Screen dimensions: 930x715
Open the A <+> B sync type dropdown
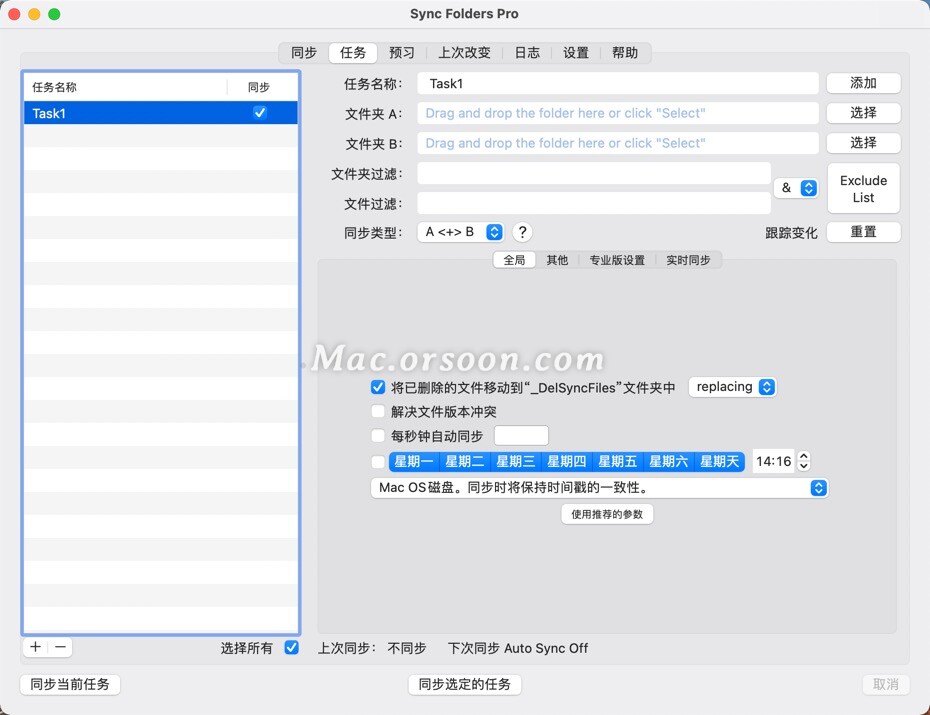coord(460,231)
